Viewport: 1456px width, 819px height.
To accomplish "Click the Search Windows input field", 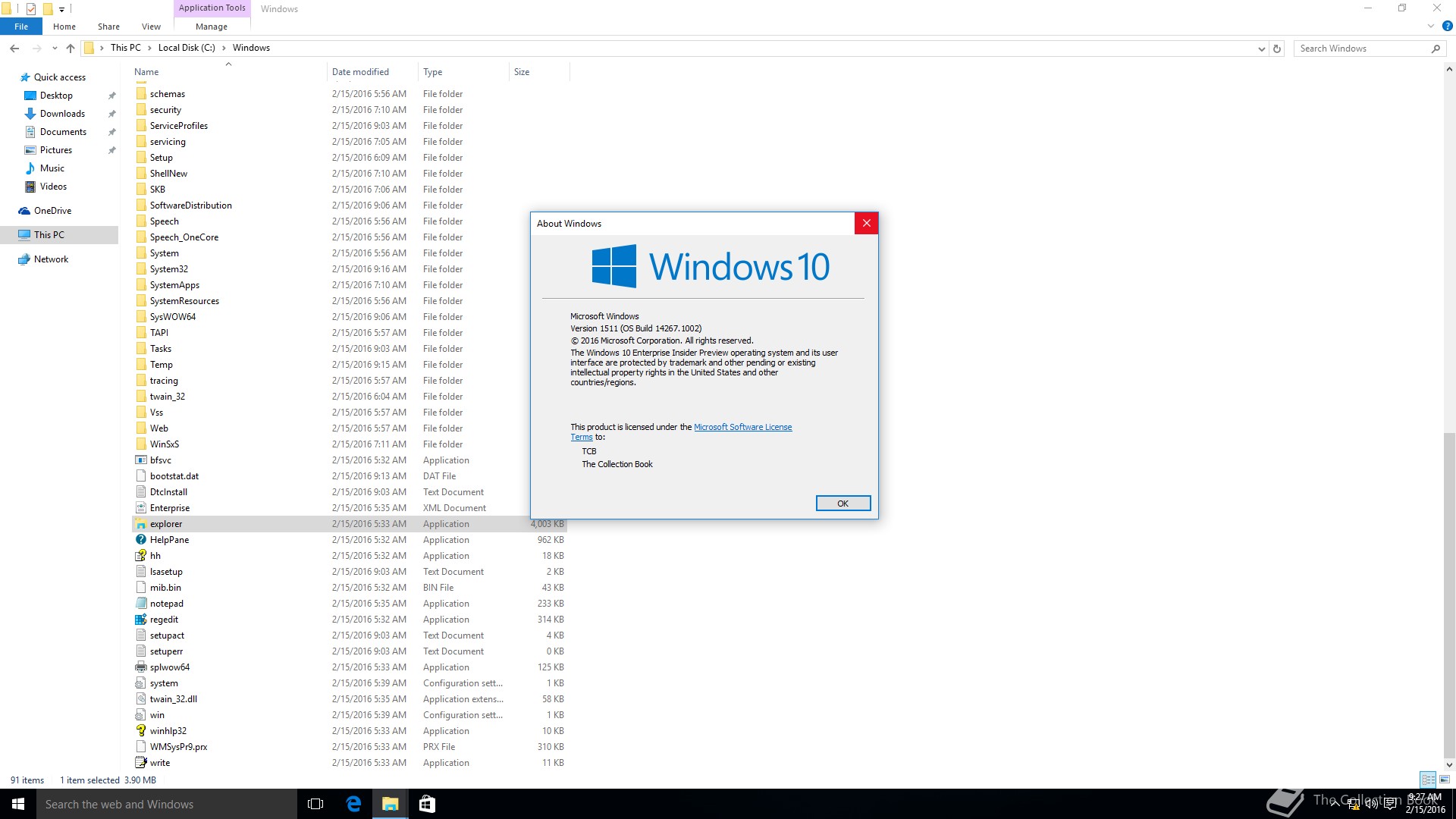I will coord(1361,49).
